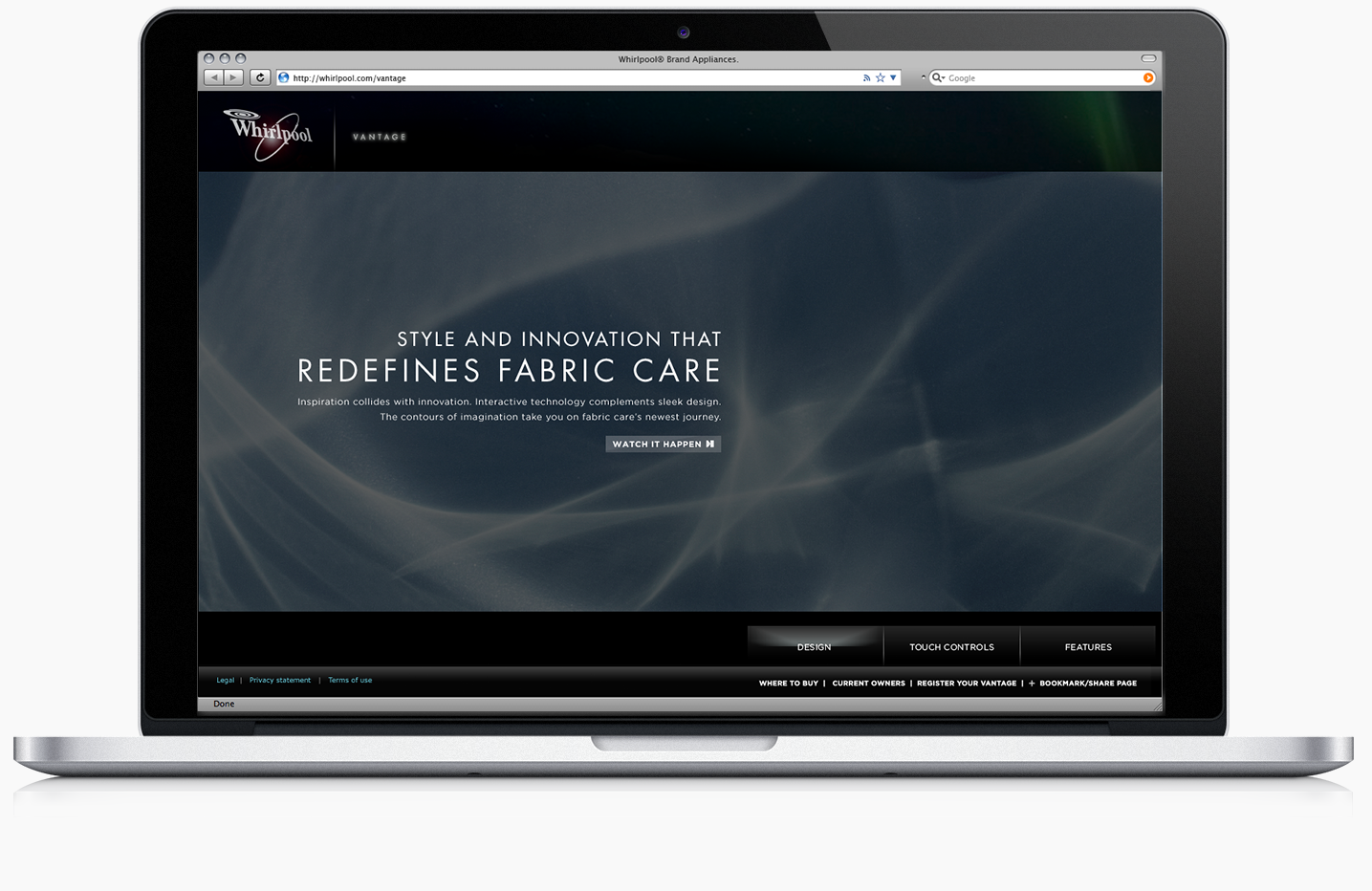Click the Whirlpool logo
1372x891 pixels.
click(x=271, y=134)
